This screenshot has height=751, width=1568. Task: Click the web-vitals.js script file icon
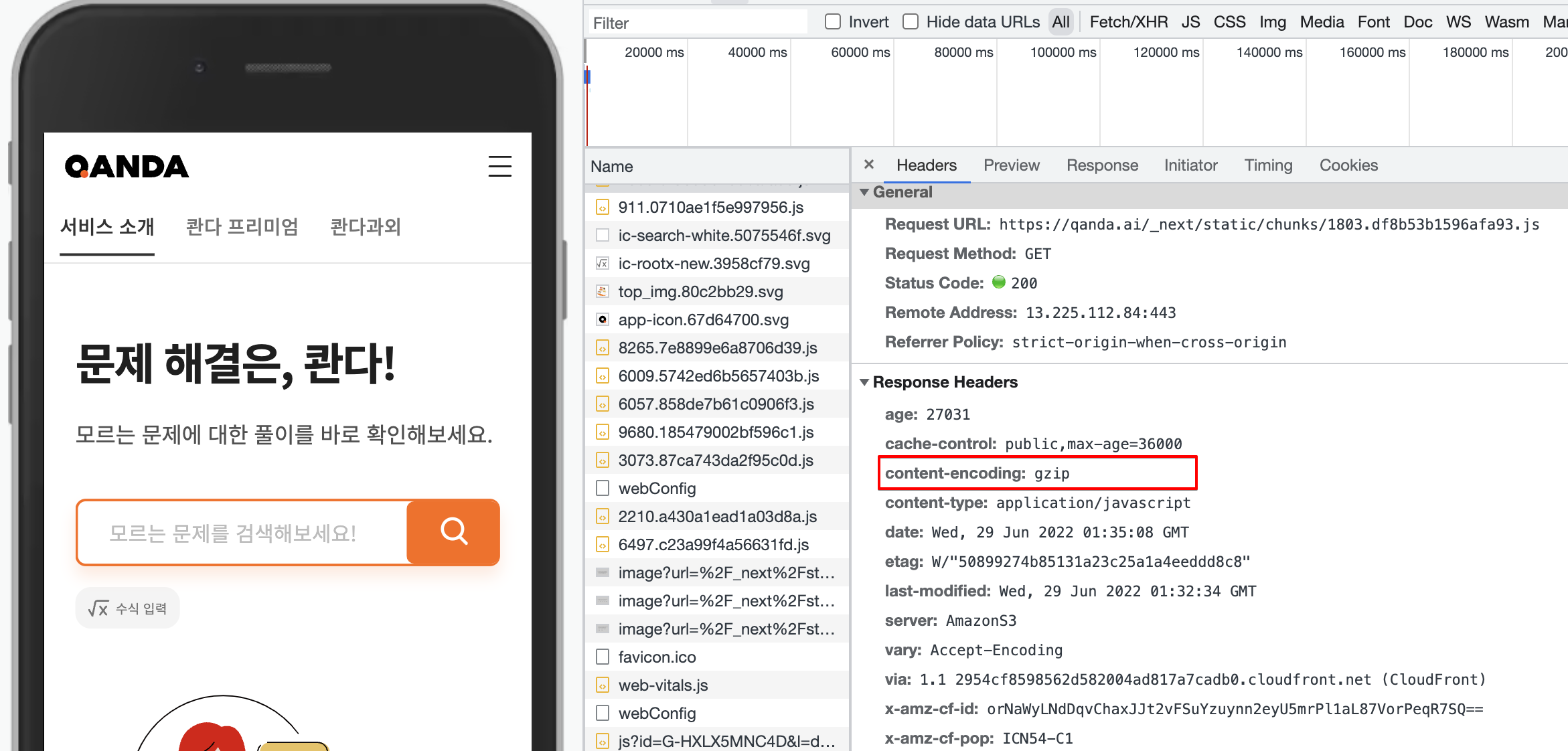pyautogui.click(x=603, y=685)
